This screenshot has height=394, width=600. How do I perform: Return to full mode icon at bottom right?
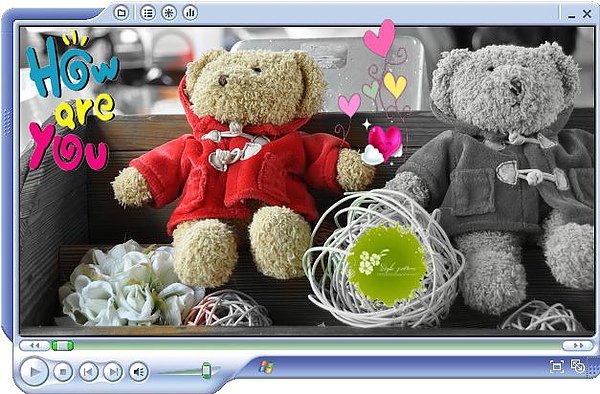(578, 366)
